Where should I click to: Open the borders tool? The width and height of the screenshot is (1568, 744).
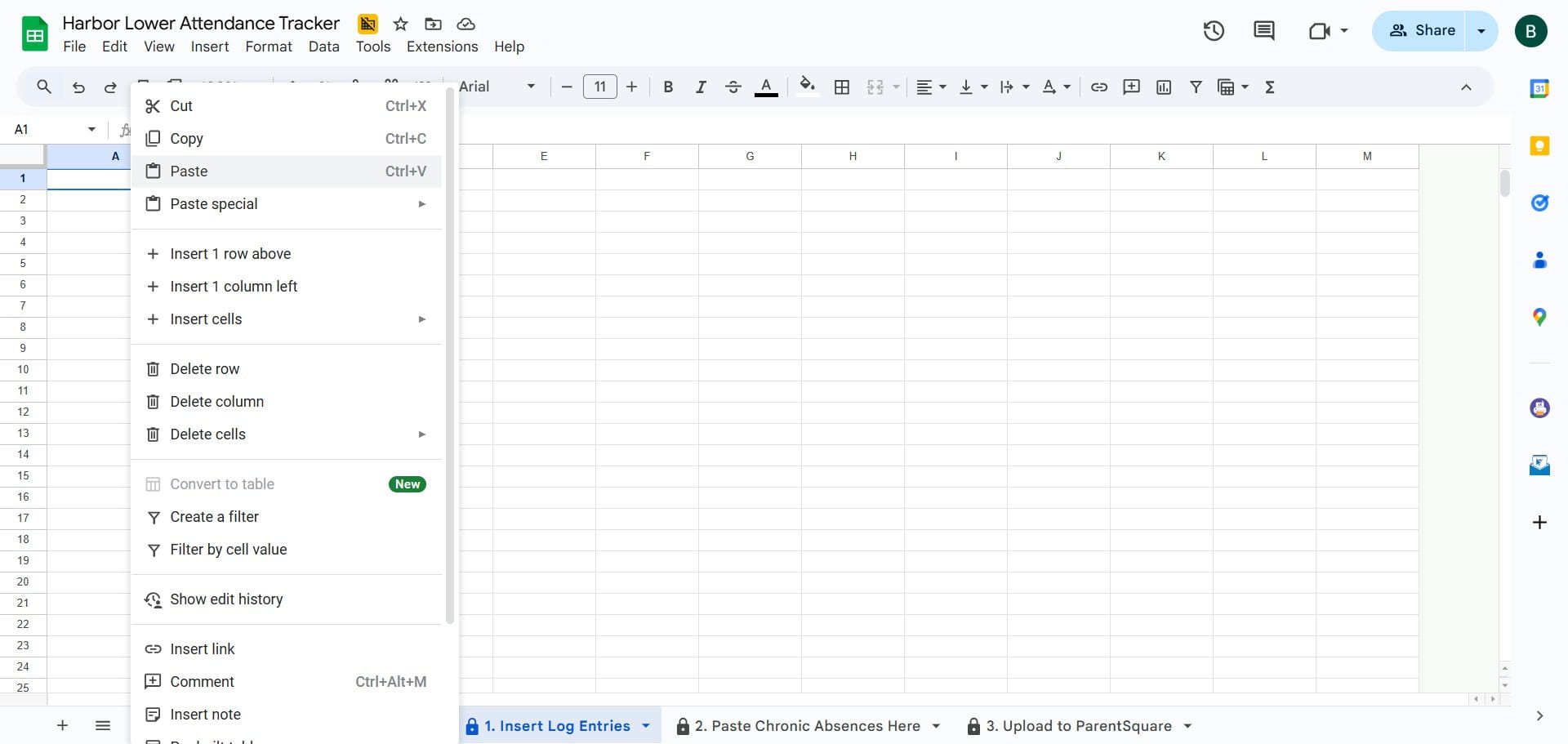pyautogui.click(x=842, y=87)
